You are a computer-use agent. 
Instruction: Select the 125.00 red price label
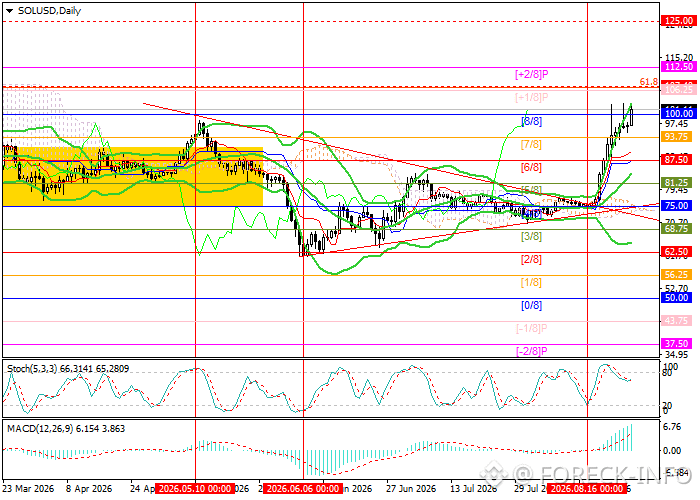(679, 21)
